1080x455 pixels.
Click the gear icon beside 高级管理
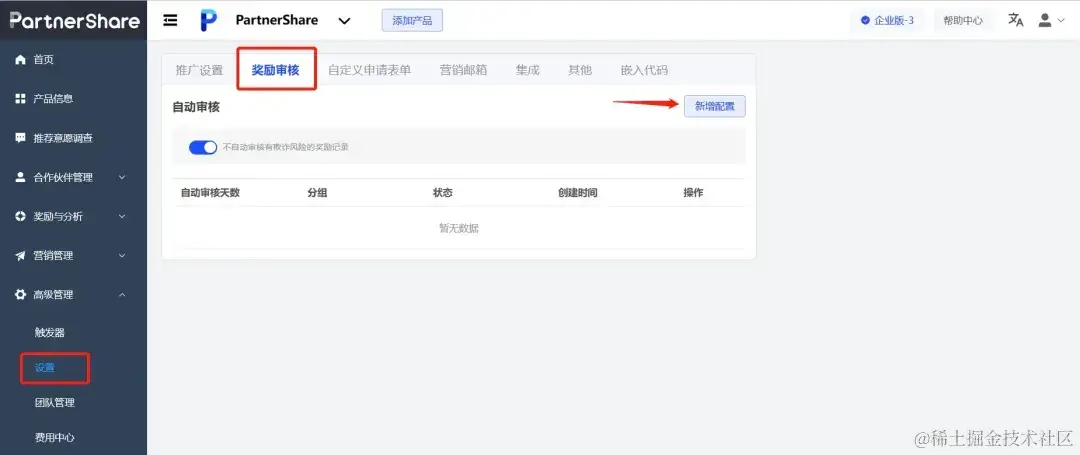[20, 295]
